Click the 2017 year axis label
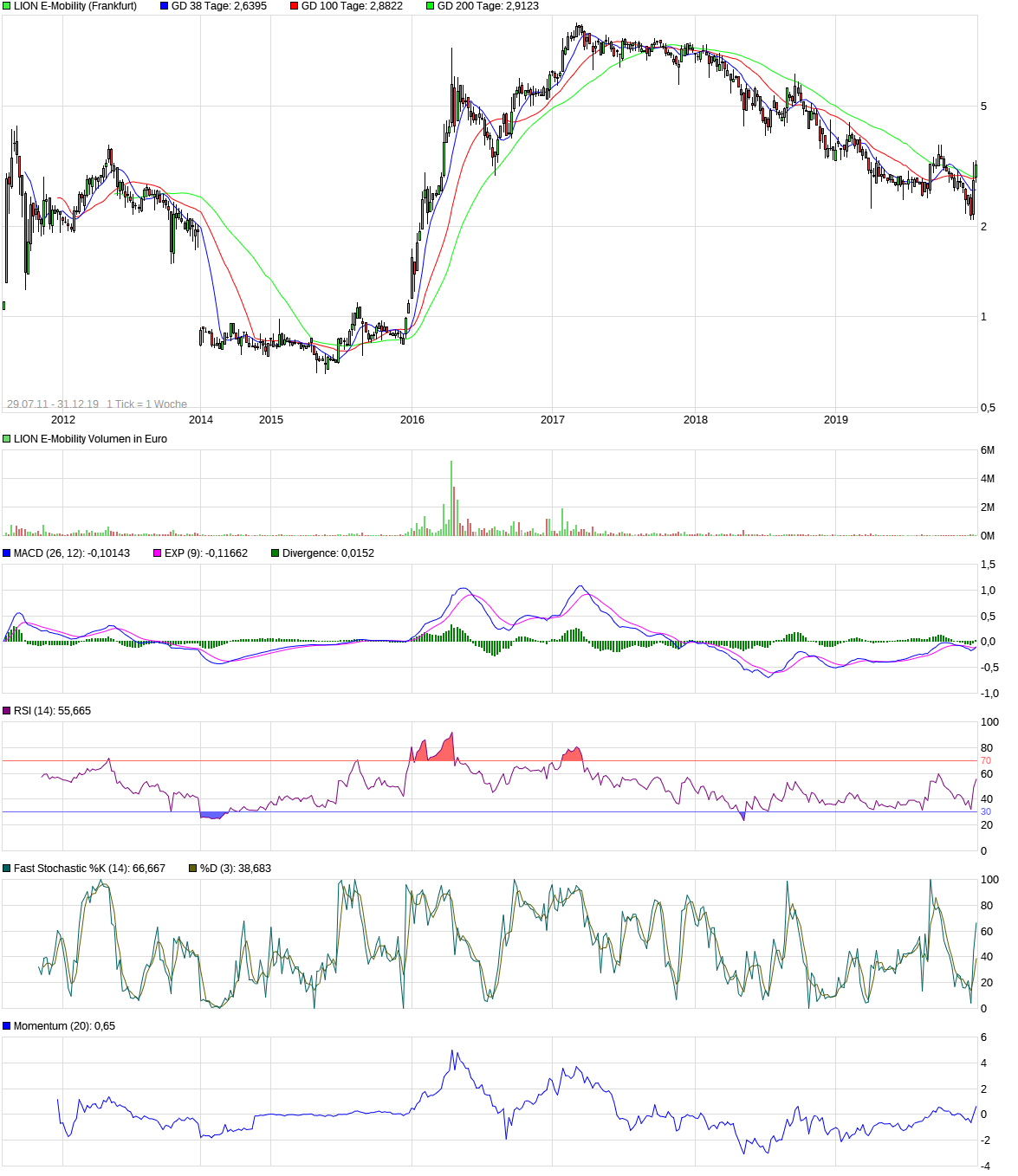The height and width of the screenshot is (1176, 1018). pos(553,420)
